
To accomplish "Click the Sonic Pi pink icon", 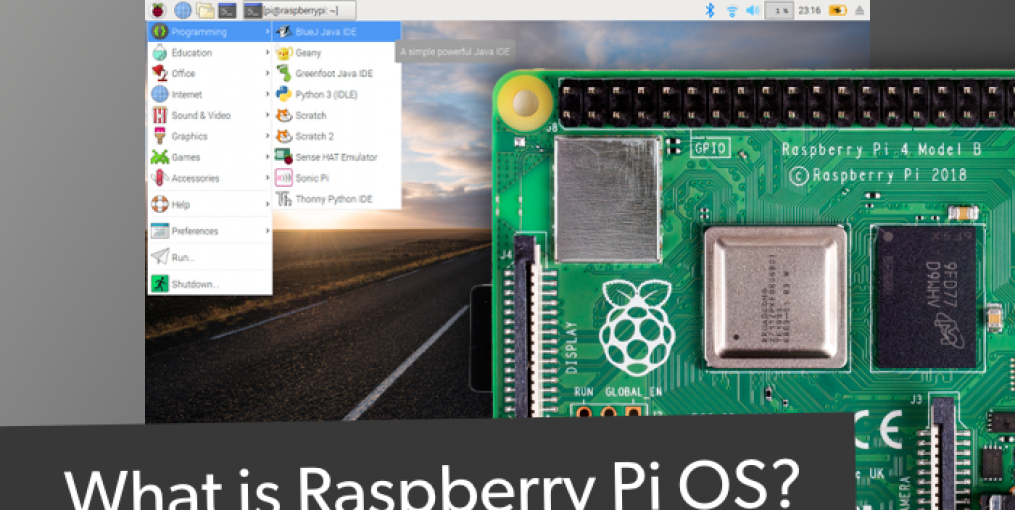I will point(284,178).
